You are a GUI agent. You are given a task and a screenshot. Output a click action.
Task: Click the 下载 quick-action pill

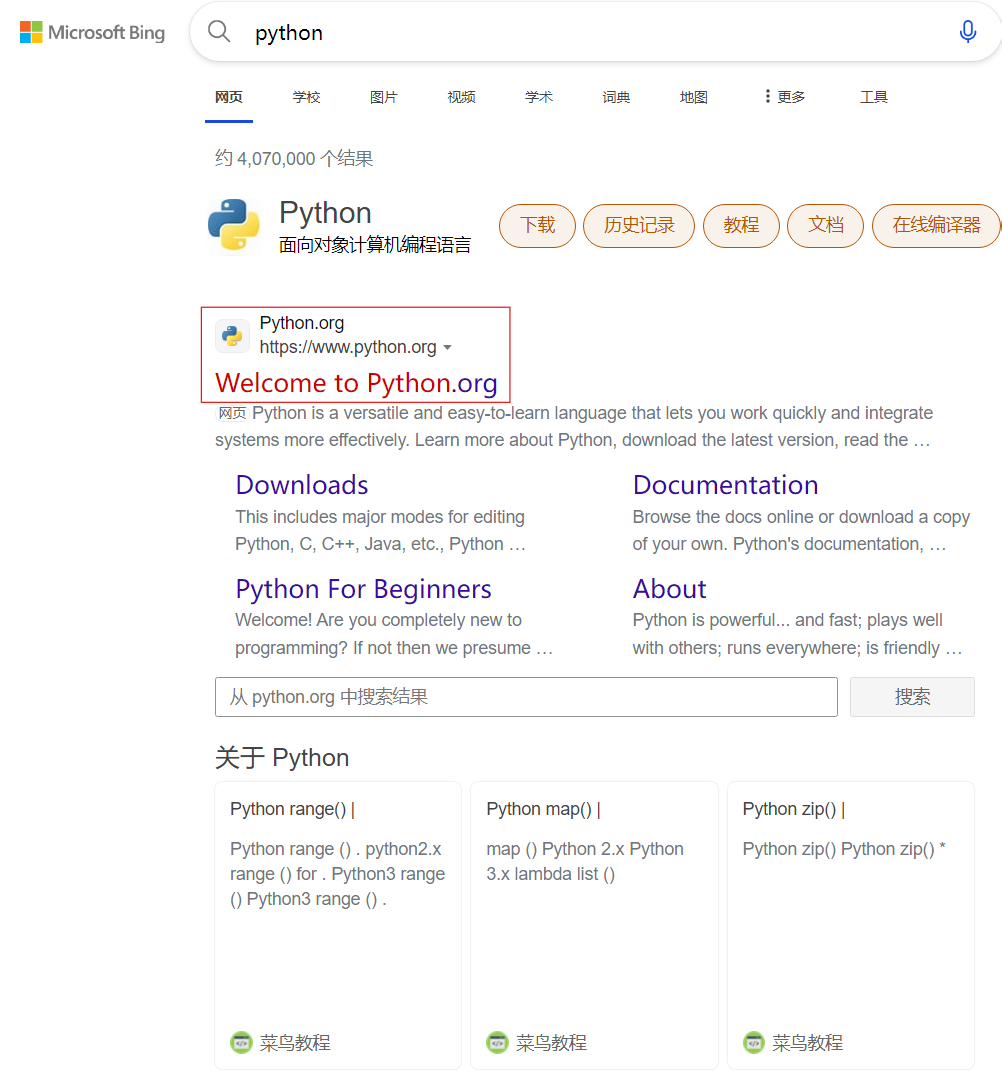coord(537,225)
